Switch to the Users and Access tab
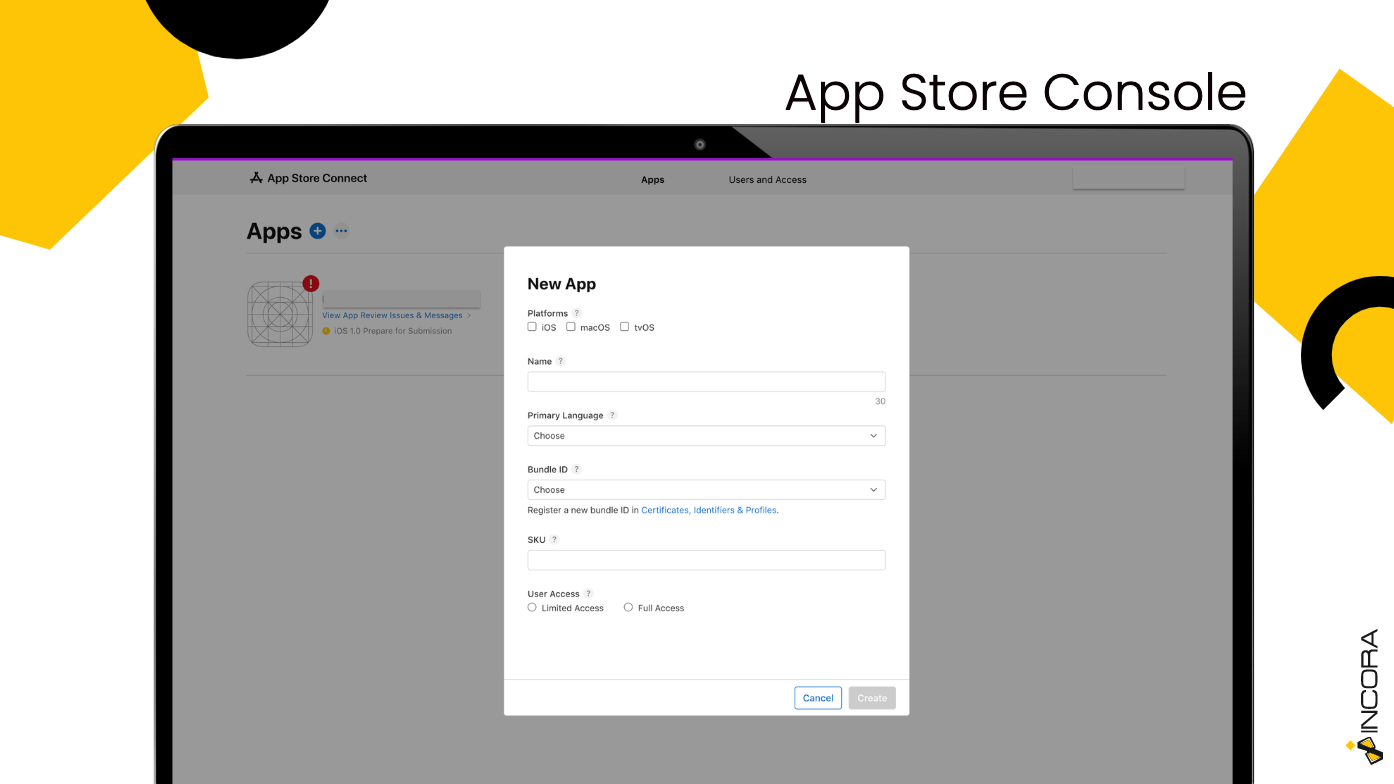This screenshot has width=1394, height=784. coord(768,180)
